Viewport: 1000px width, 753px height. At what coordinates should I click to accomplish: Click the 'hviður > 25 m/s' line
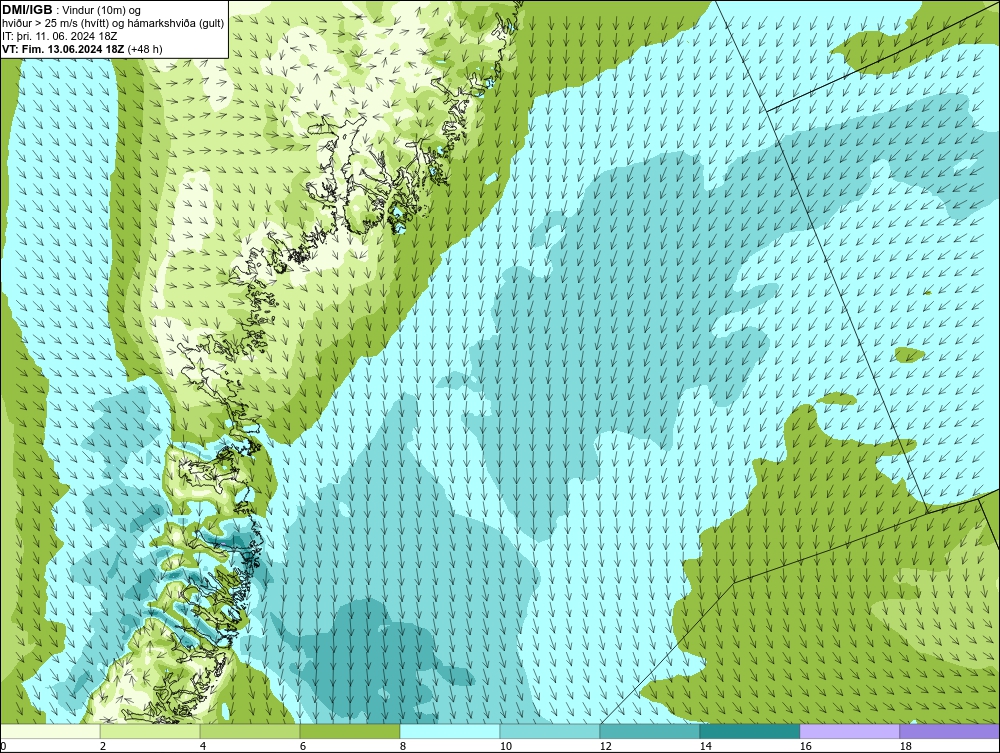[x=113, y=23]
